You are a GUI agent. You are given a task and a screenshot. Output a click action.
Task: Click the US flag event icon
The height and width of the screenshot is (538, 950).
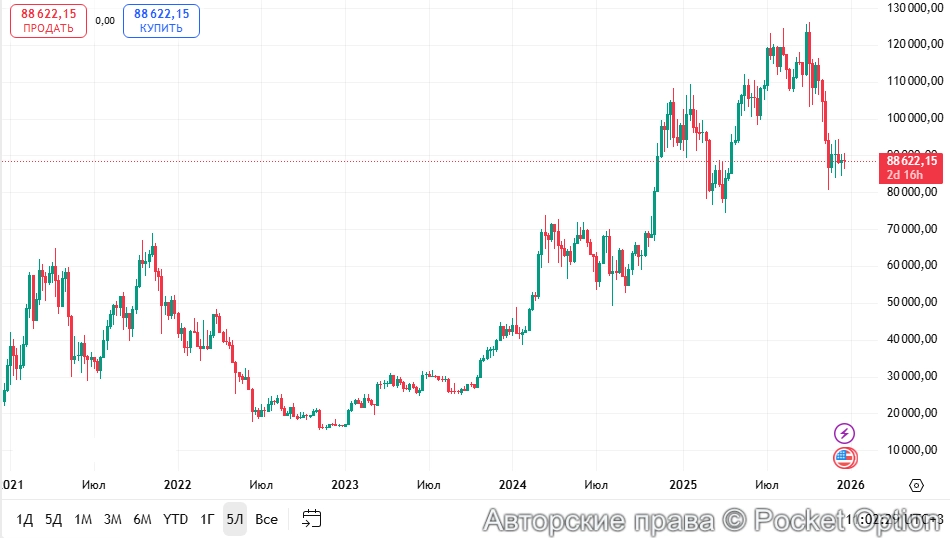click(845, 458)
